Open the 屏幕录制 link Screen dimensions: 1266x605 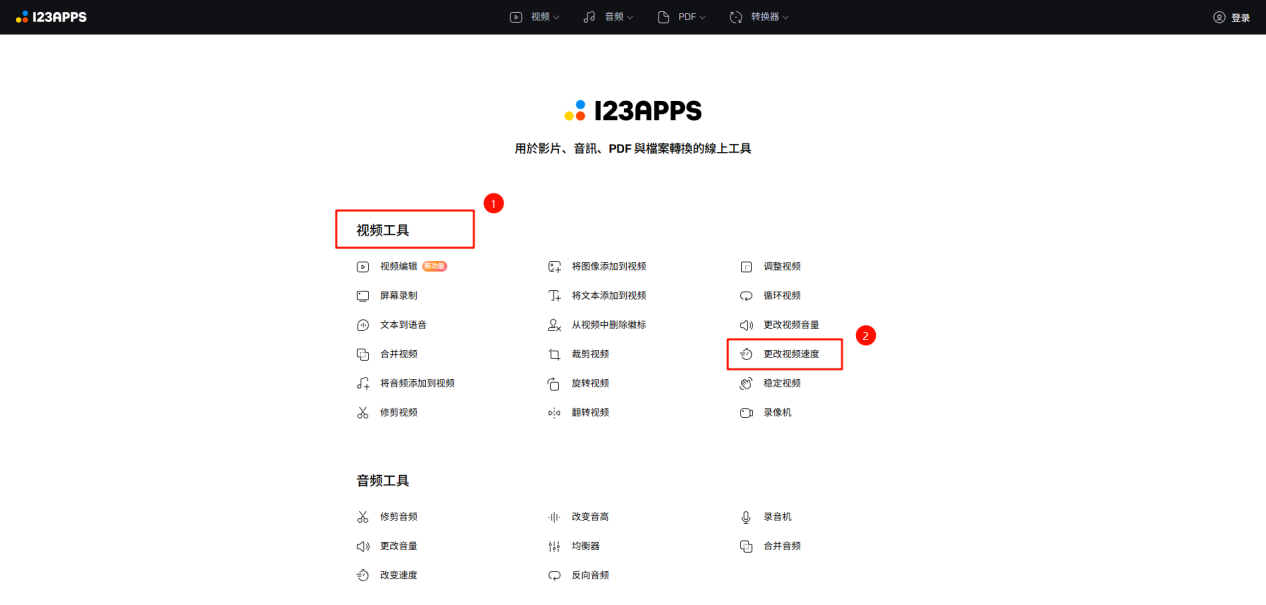click(399, 296)
